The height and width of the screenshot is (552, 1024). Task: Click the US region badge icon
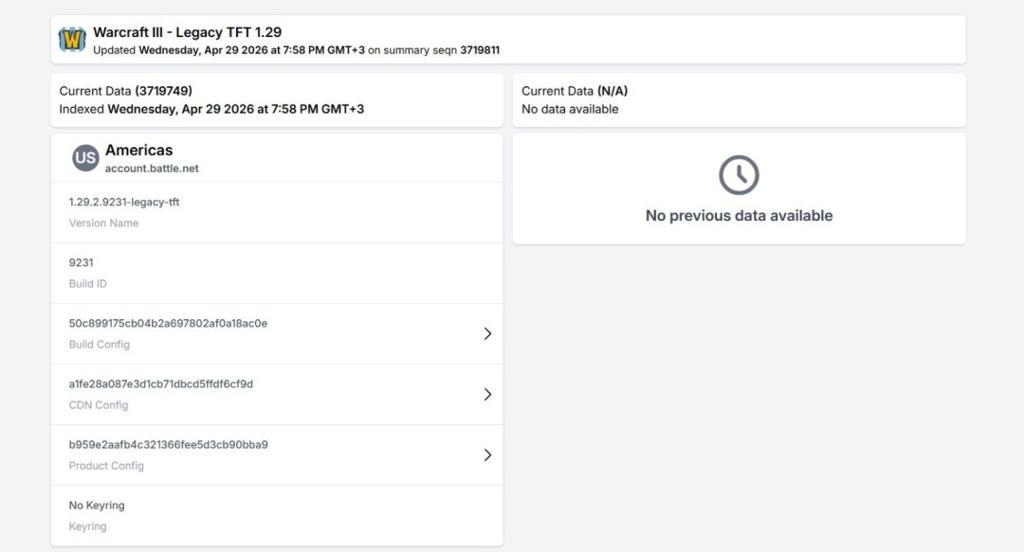pyautogui.click(x=86, y=158)
